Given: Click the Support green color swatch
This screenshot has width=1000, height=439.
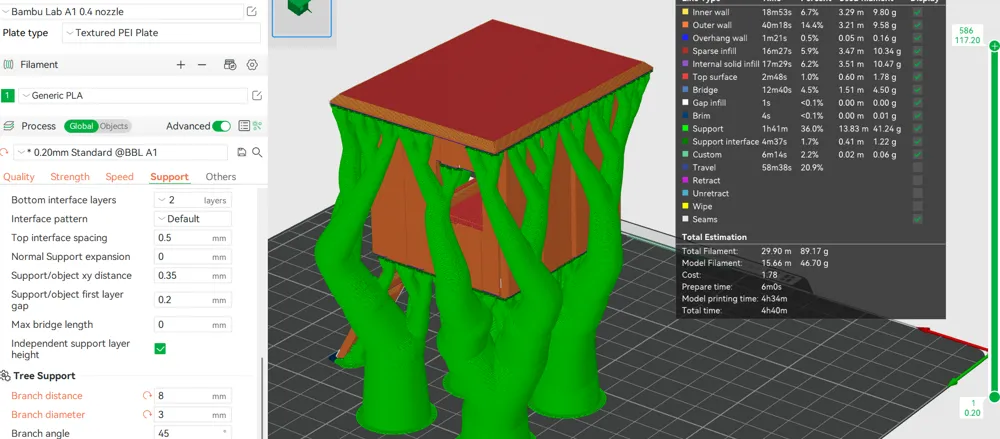Looking at the screenshot, I should point(685,128).
